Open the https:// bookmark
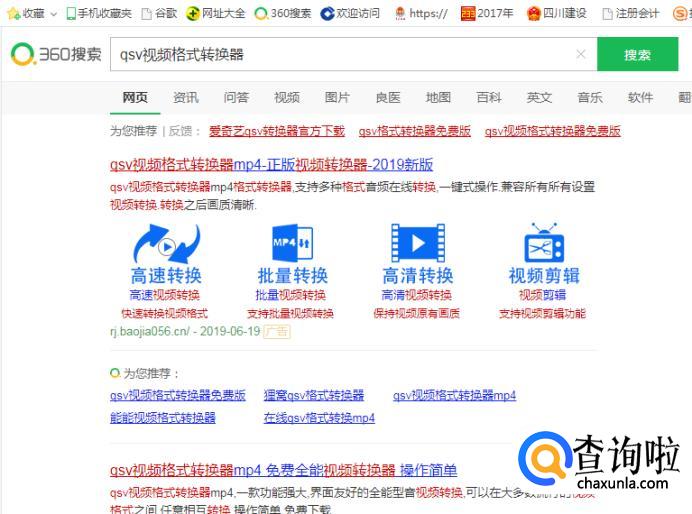The width and height of the screenshot is (692, 514). (421, 13)
